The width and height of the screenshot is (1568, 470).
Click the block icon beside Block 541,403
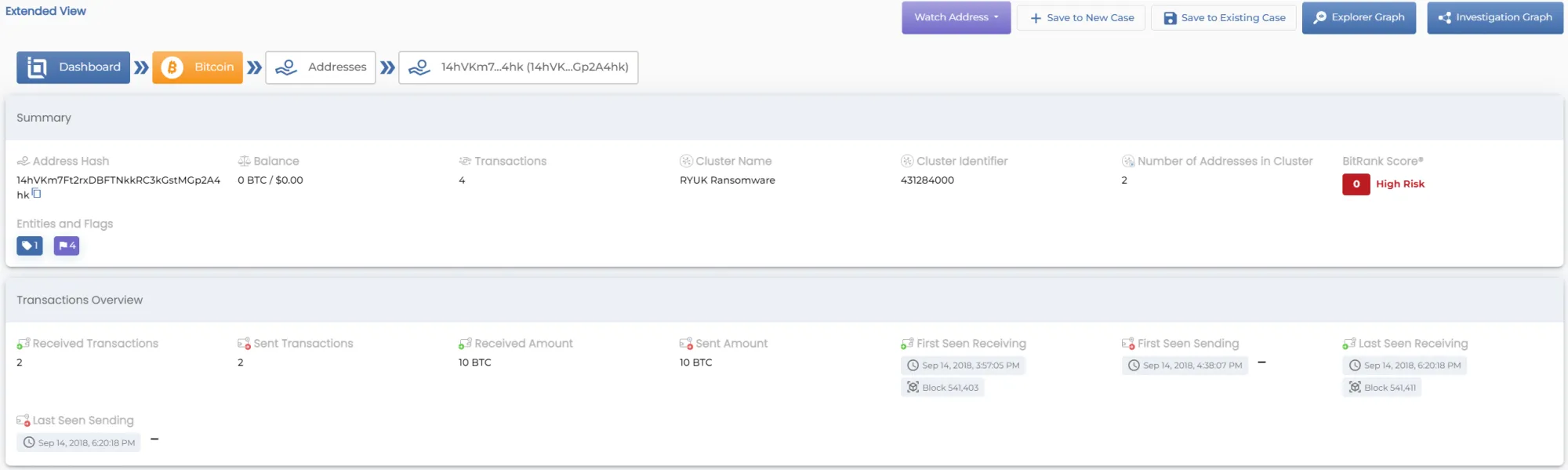(x=913, y=387)
